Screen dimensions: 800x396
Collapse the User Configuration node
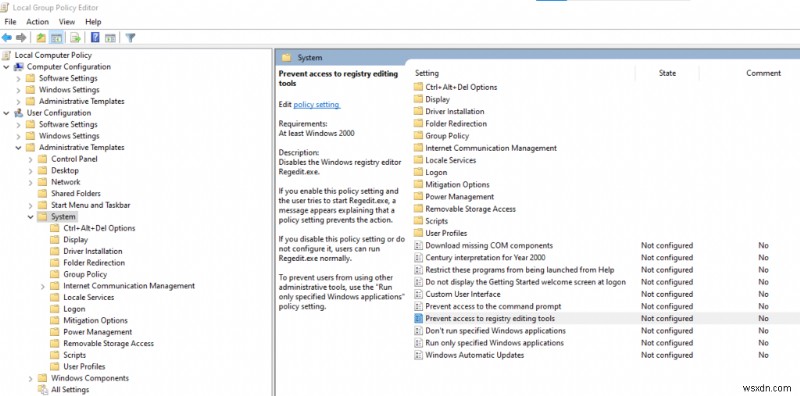(6, 113)
